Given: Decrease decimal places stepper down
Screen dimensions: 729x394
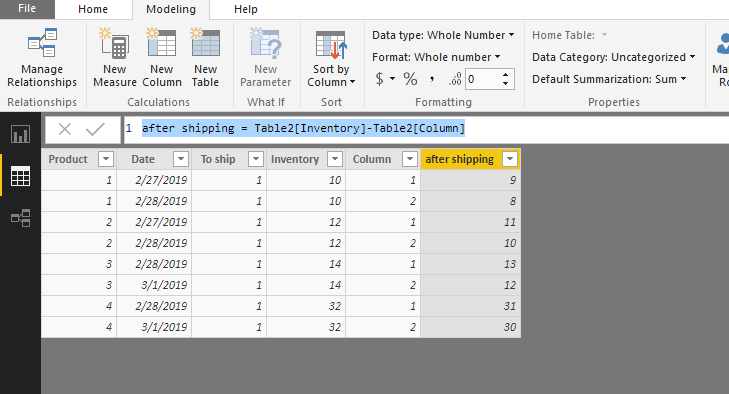Looking at the screenshot, I should point(505,84).
